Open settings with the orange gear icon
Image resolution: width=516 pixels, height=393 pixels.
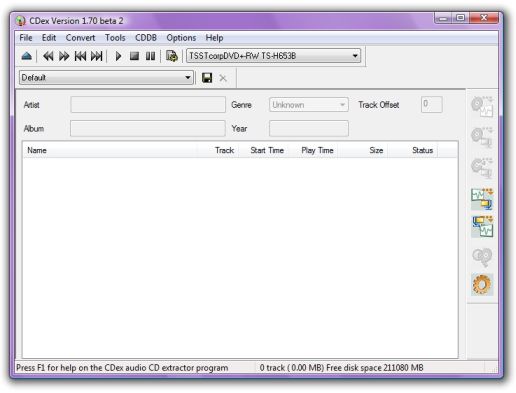pos(482,285)
